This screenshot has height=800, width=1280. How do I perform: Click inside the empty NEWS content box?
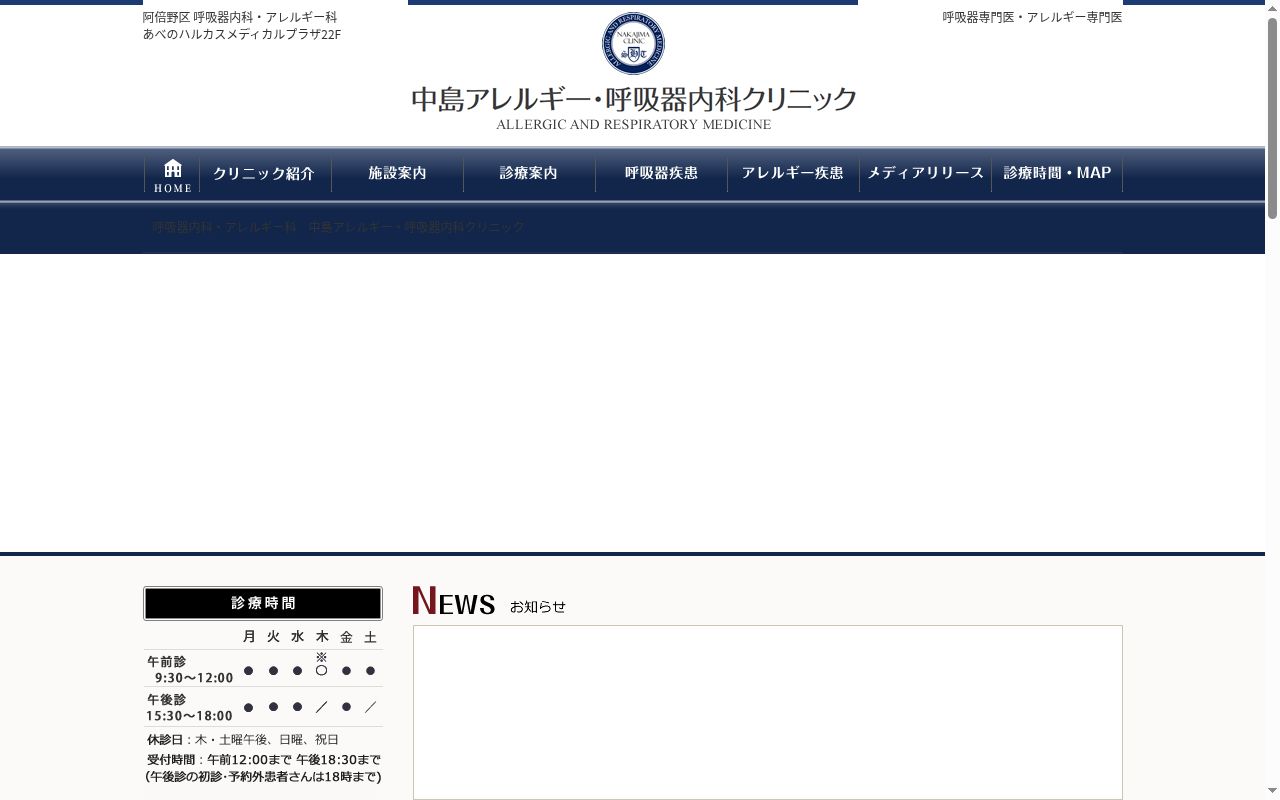768,712
